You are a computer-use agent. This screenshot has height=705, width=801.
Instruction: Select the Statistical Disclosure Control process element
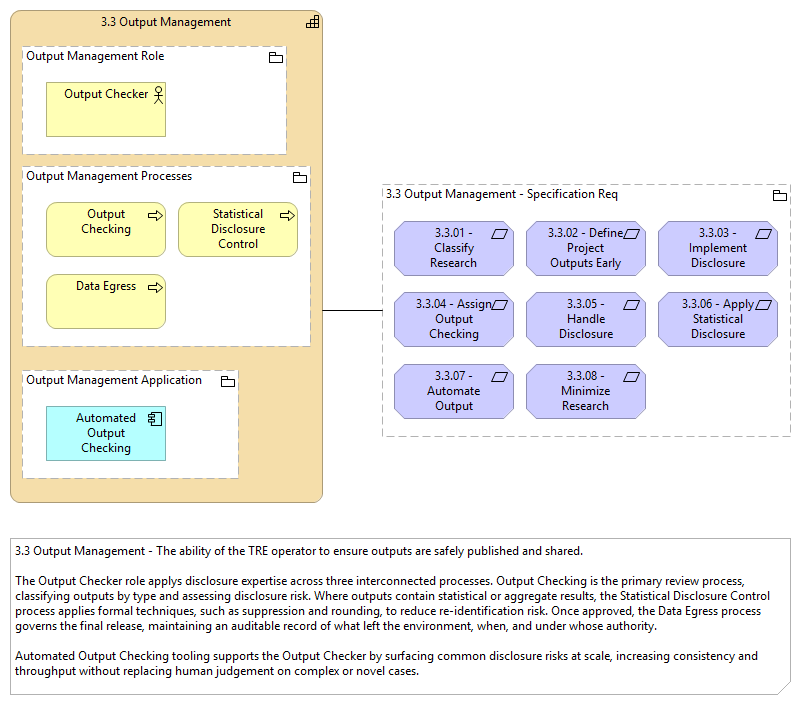[x=238, y=229]
